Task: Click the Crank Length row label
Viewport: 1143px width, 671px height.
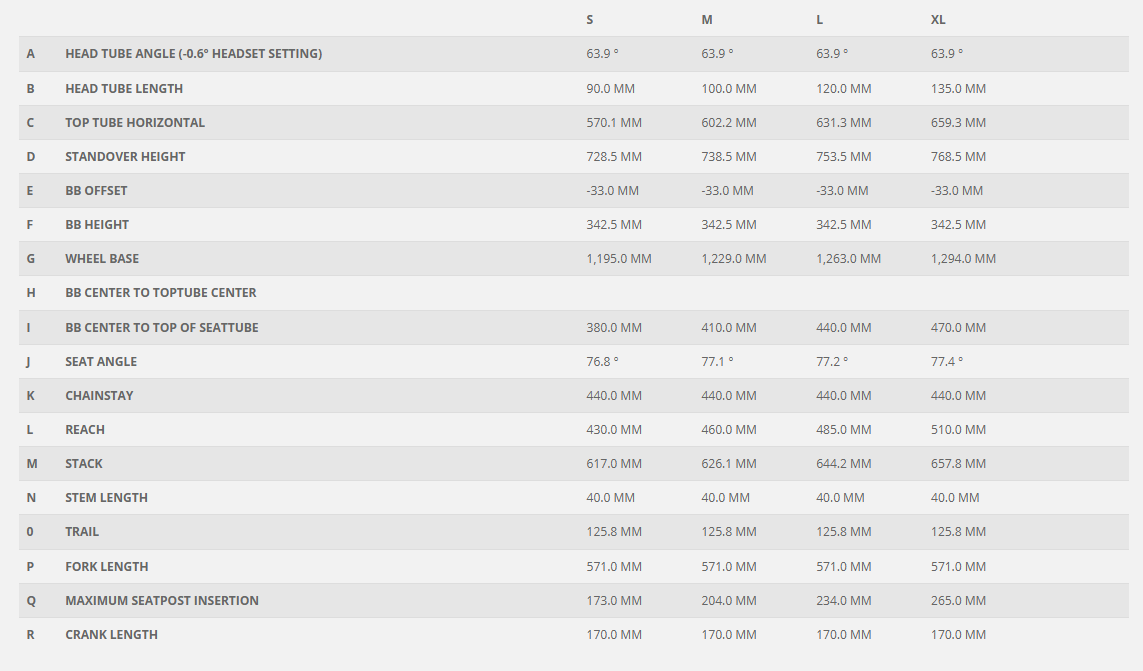Action: tap(111, 635)
